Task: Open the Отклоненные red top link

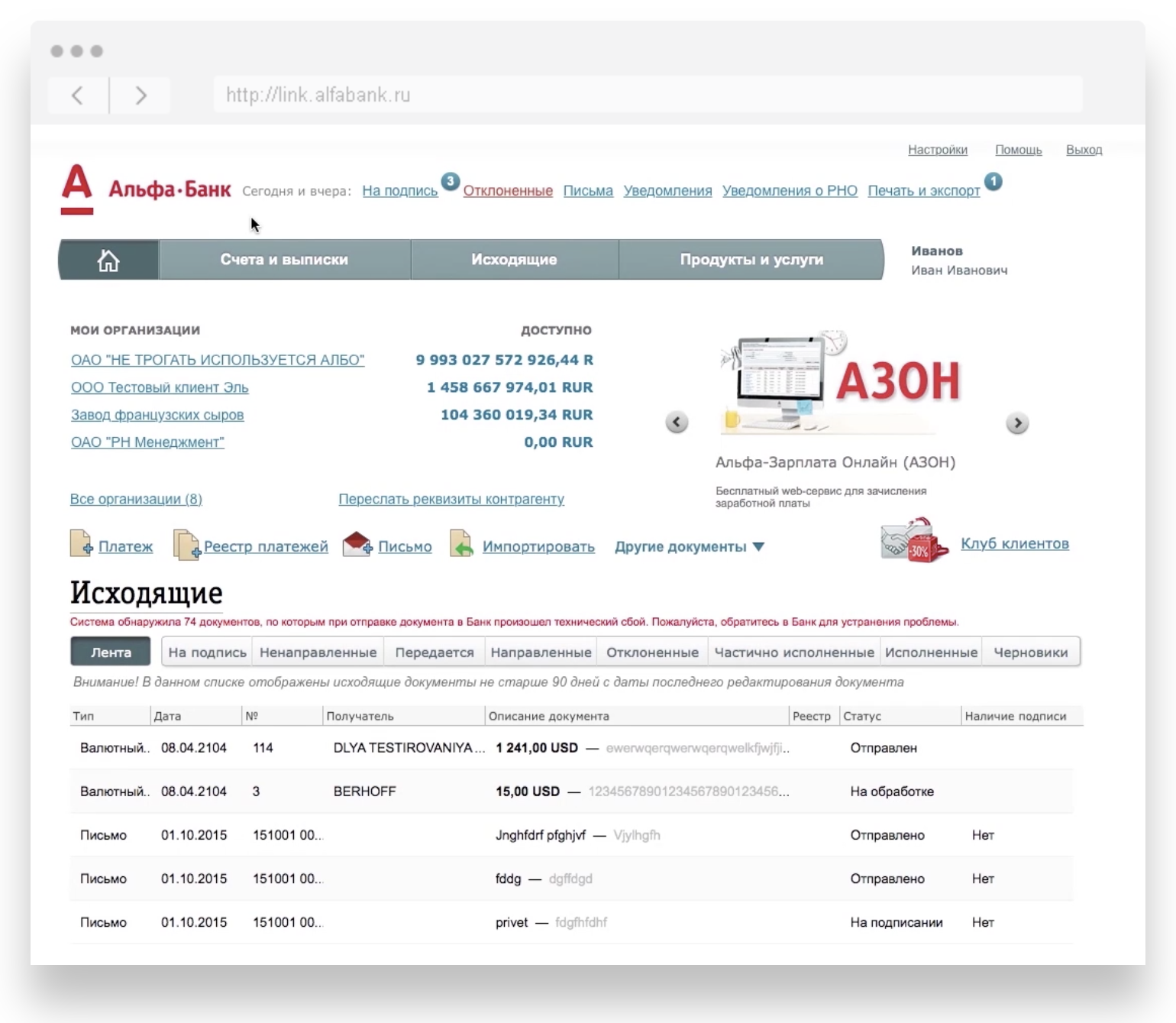Action: [x=508, y=191]
